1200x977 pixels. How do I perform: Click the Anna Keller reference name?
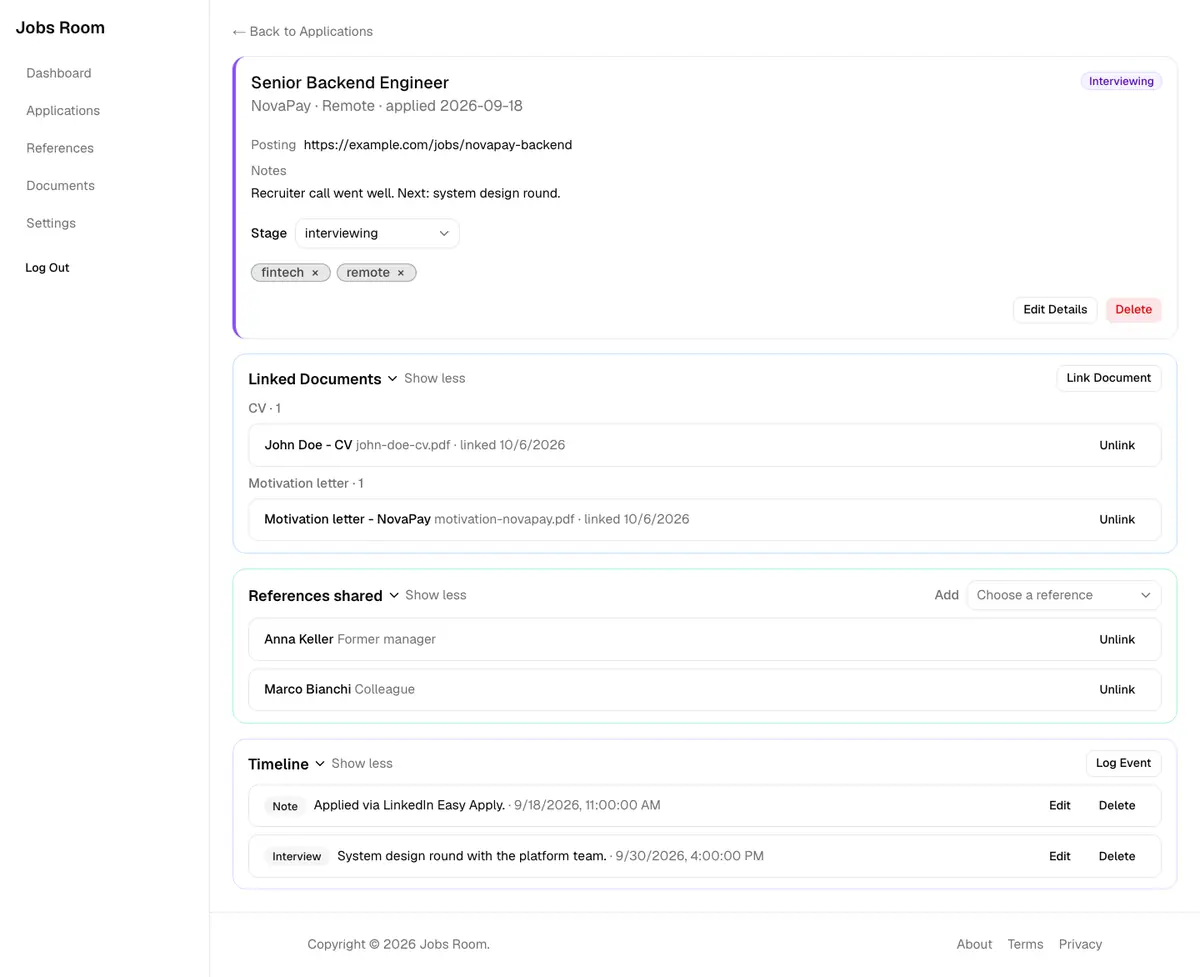pyautogui.click(x=299, y=639)
